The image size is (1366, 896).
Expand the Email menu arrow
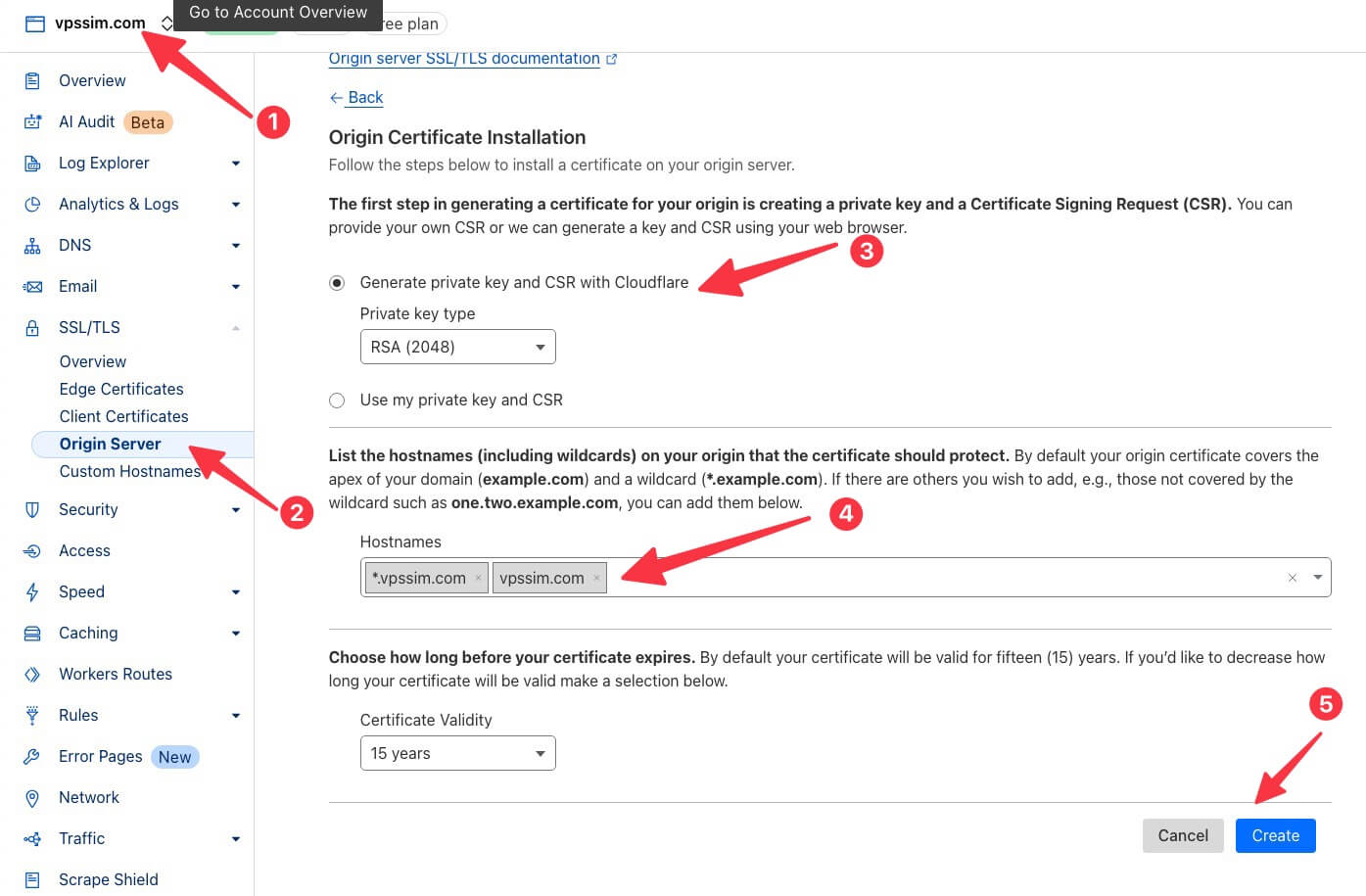click(x=236, y=287)
